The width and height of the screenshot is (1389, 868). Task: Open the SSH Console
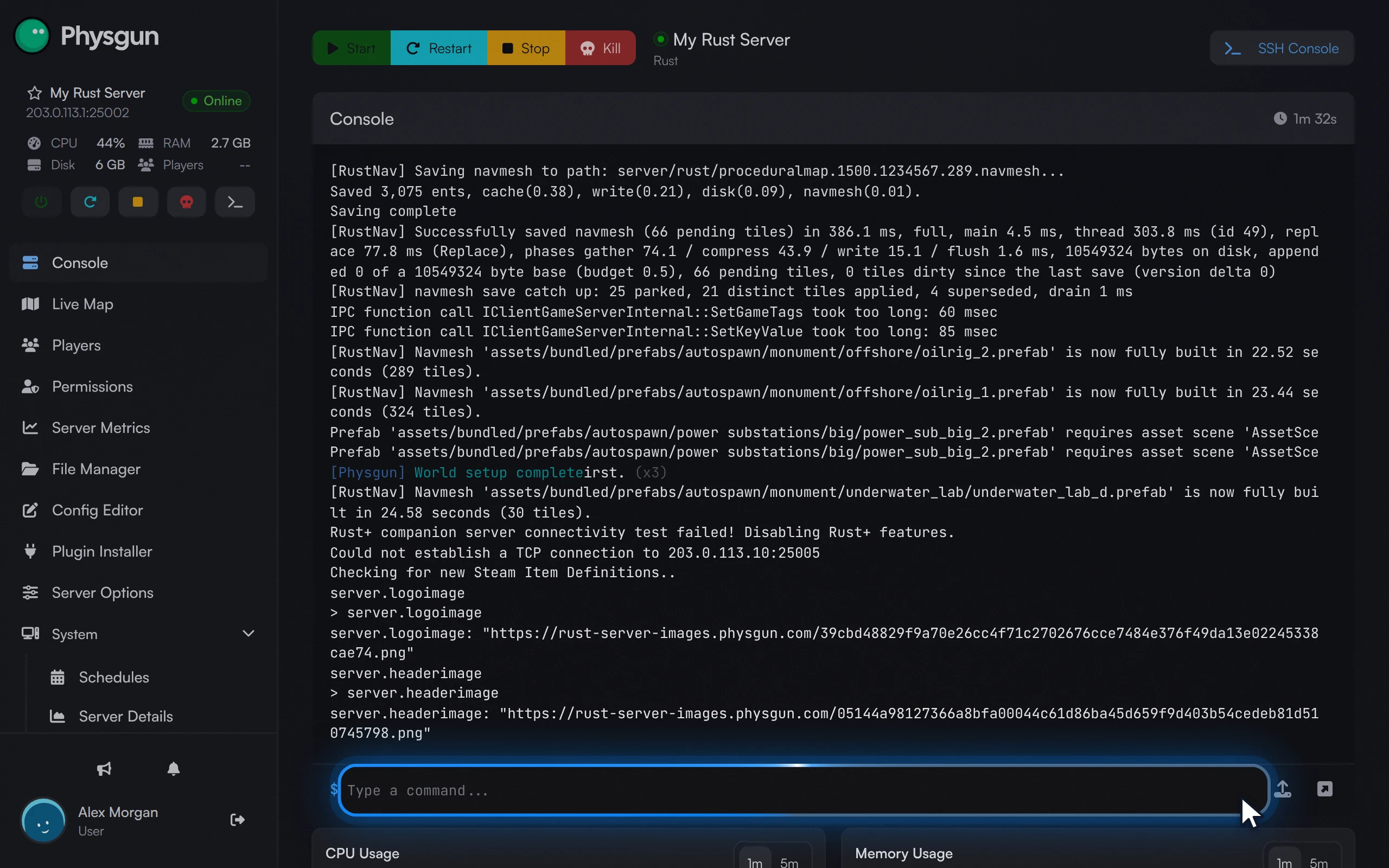pyautogui.click(x=1282, y=48)
